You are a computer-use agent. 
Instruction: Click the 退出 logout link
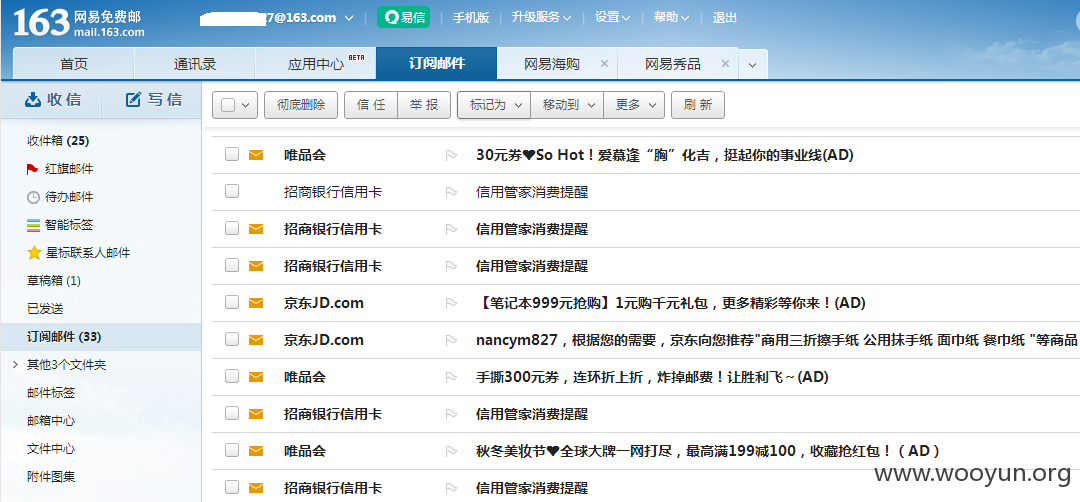coord(725,18)
